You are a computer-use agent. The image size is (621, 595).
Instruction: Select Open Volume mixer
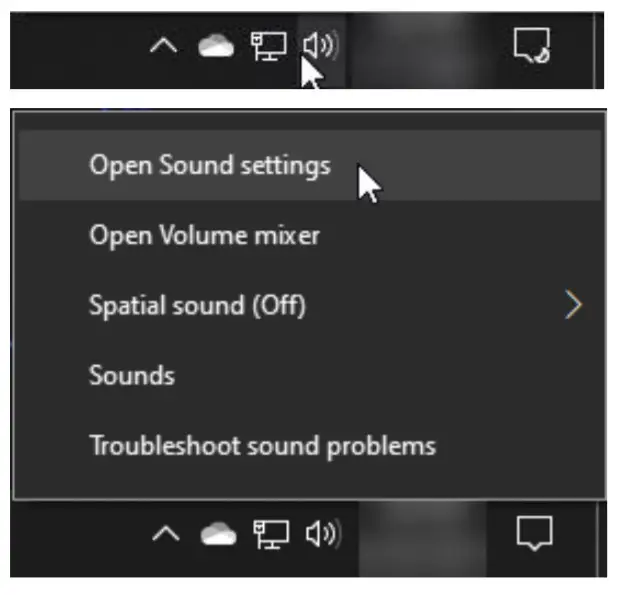pyautogui.click(x=204, y=235)
